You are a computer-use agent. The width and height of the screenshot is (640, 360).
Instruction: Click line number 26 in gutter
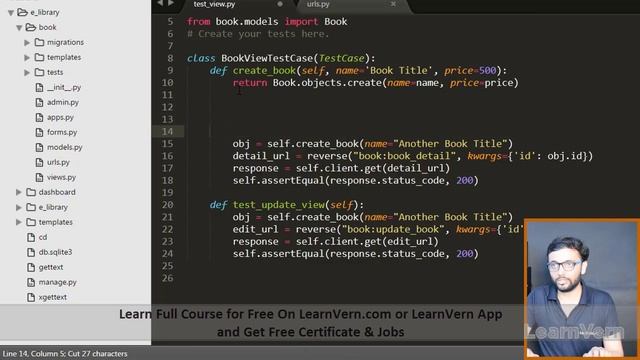point(167,278)
